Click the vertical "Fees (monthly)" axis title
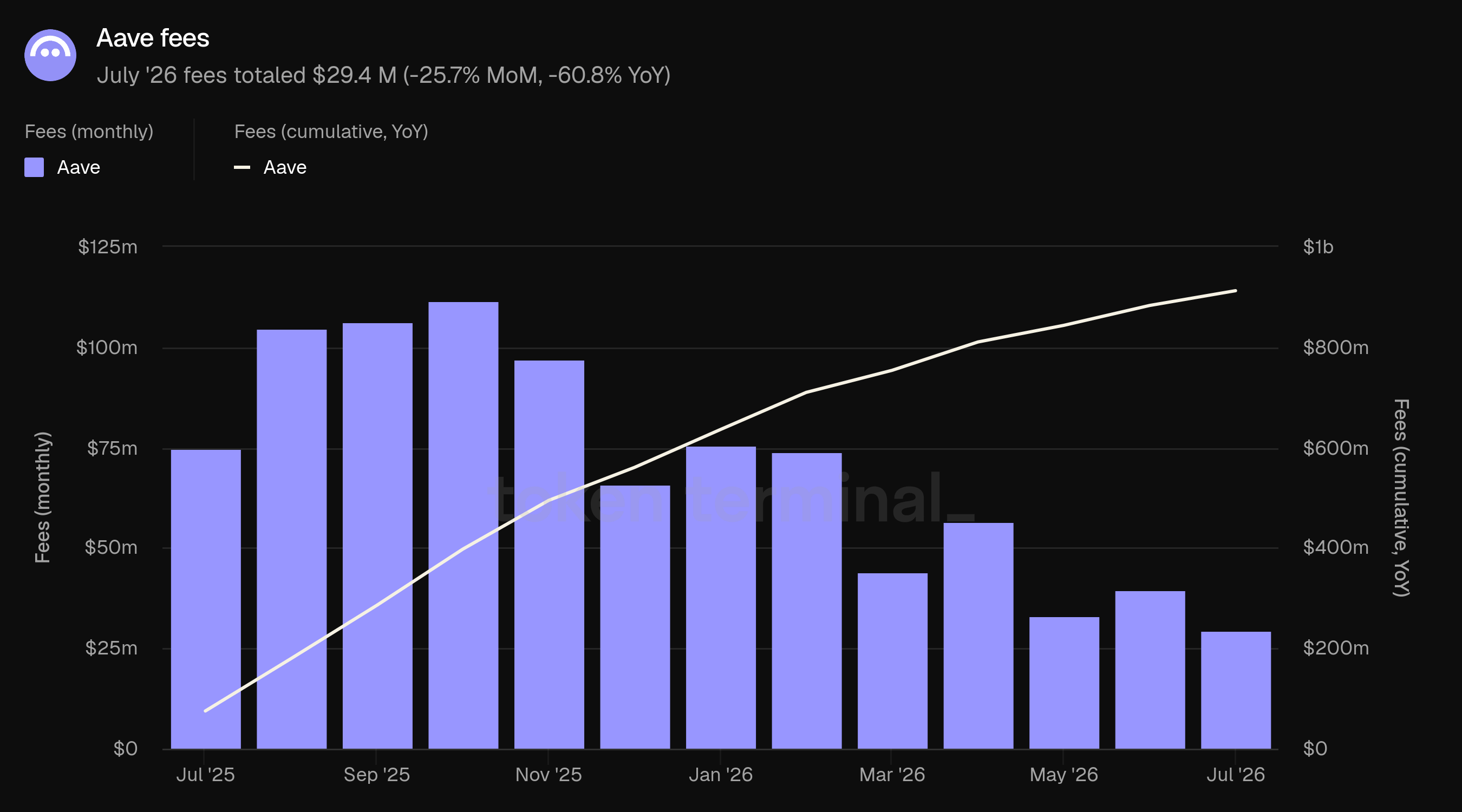The width and height of the screenshot is (1462, 812). (43, 497)
